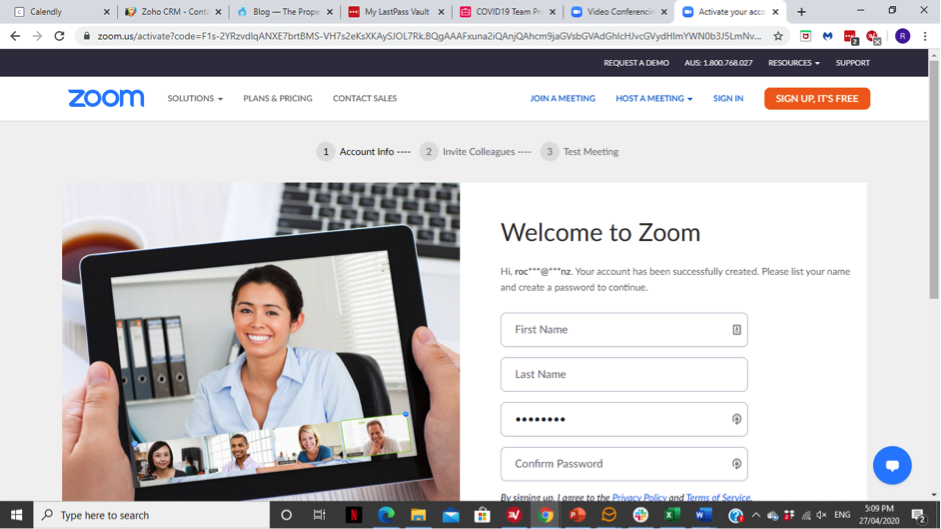The width and height of the screenshot is (941, 529).
Task: Open Microsoft Edge from the taskbar
Action: point(386,515)
